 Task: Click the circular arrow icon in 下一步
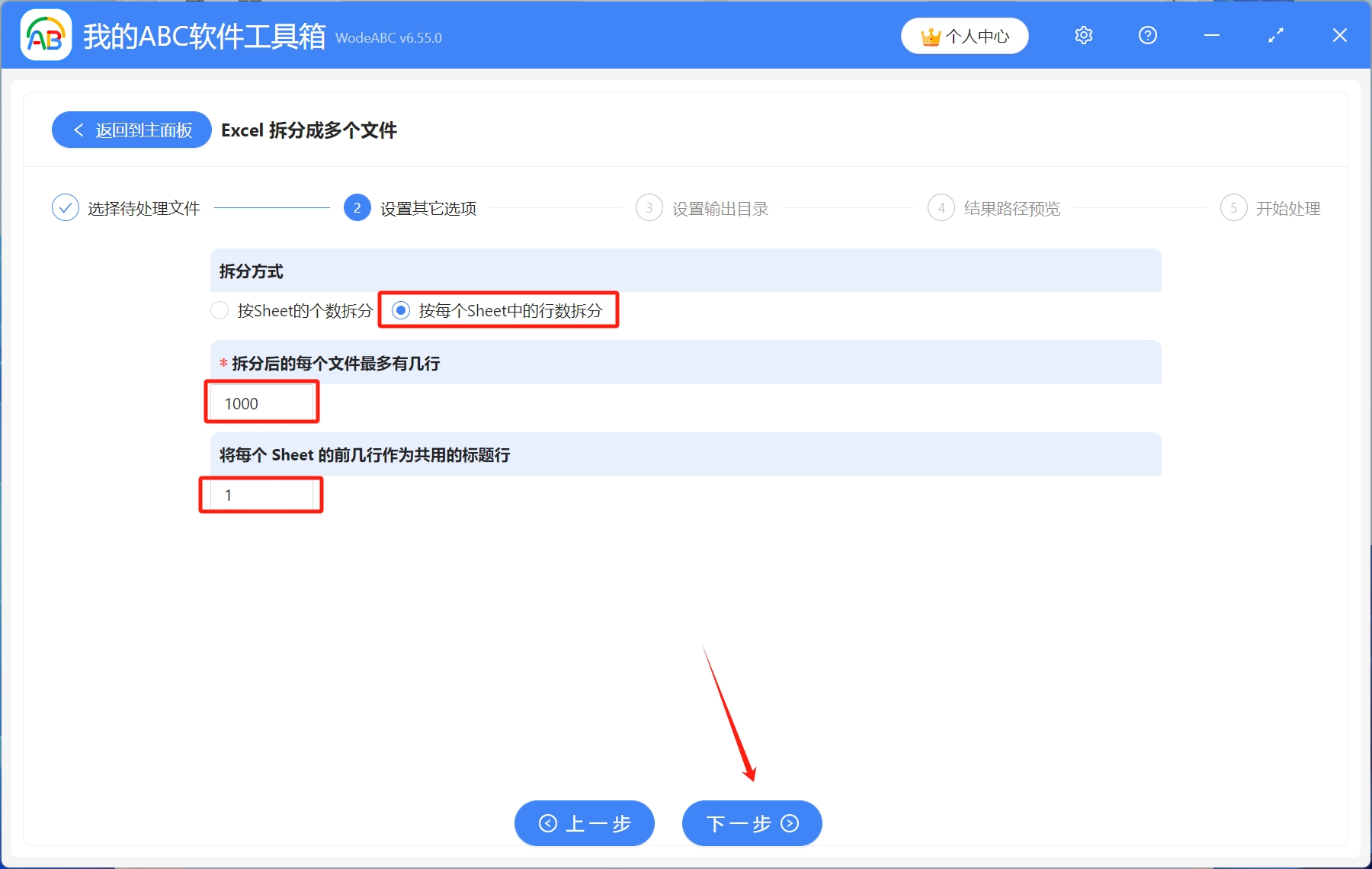[x=790, y=823]
